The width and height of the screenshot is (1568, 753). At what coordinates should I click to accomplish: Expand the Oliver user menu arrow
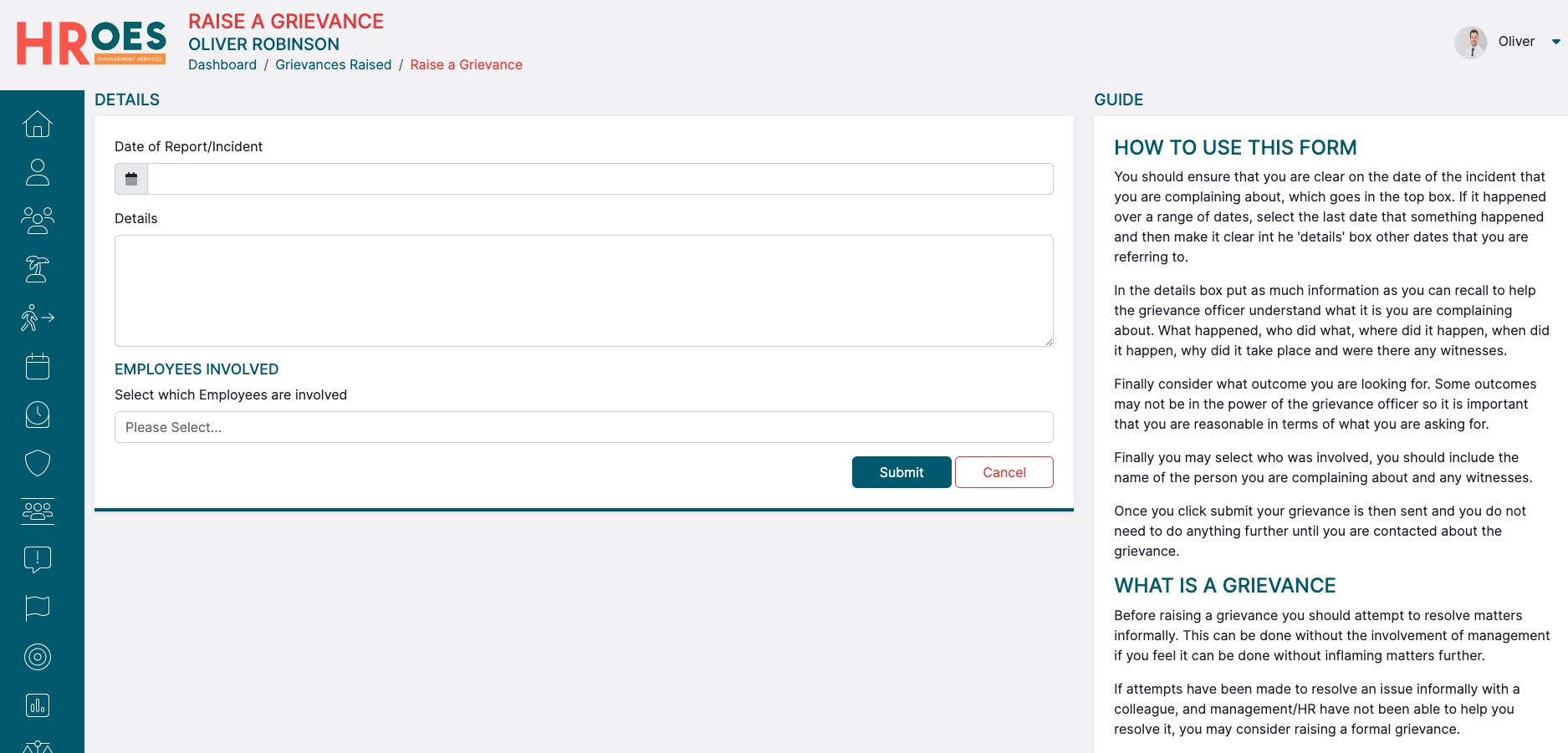click(1555, 42)
